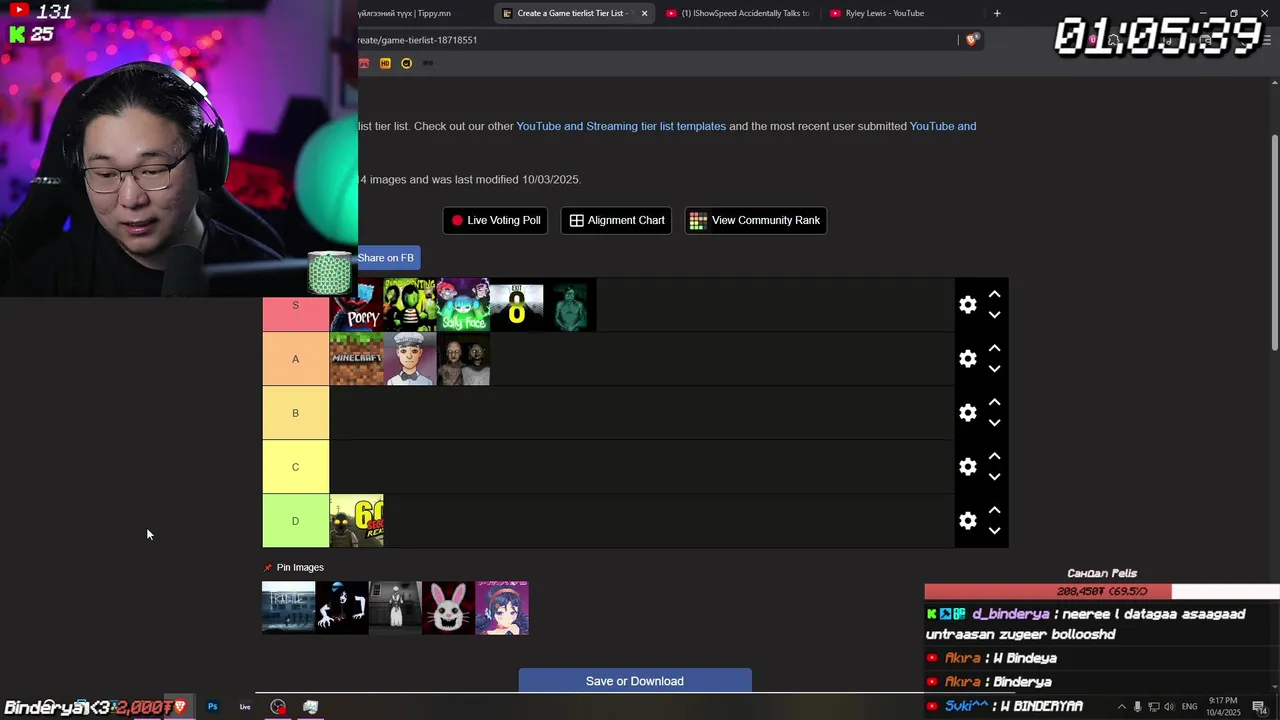The image size is (1280, 720).
Task: Move A tier row up with chevron
Action: point(994,349)
